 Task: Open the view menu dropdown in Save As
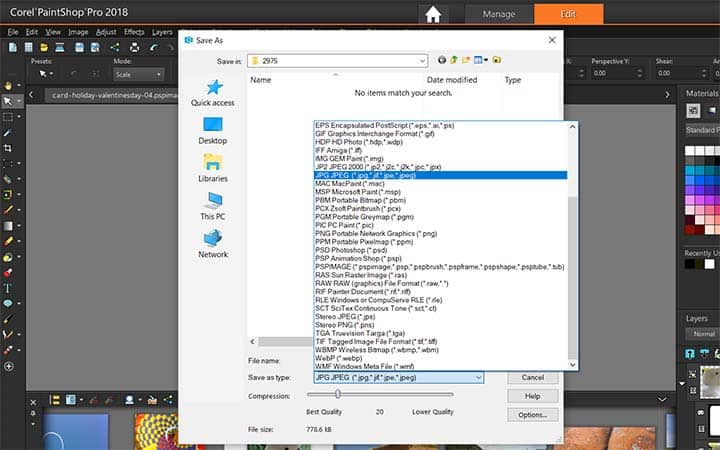click(x=481, y=60)
